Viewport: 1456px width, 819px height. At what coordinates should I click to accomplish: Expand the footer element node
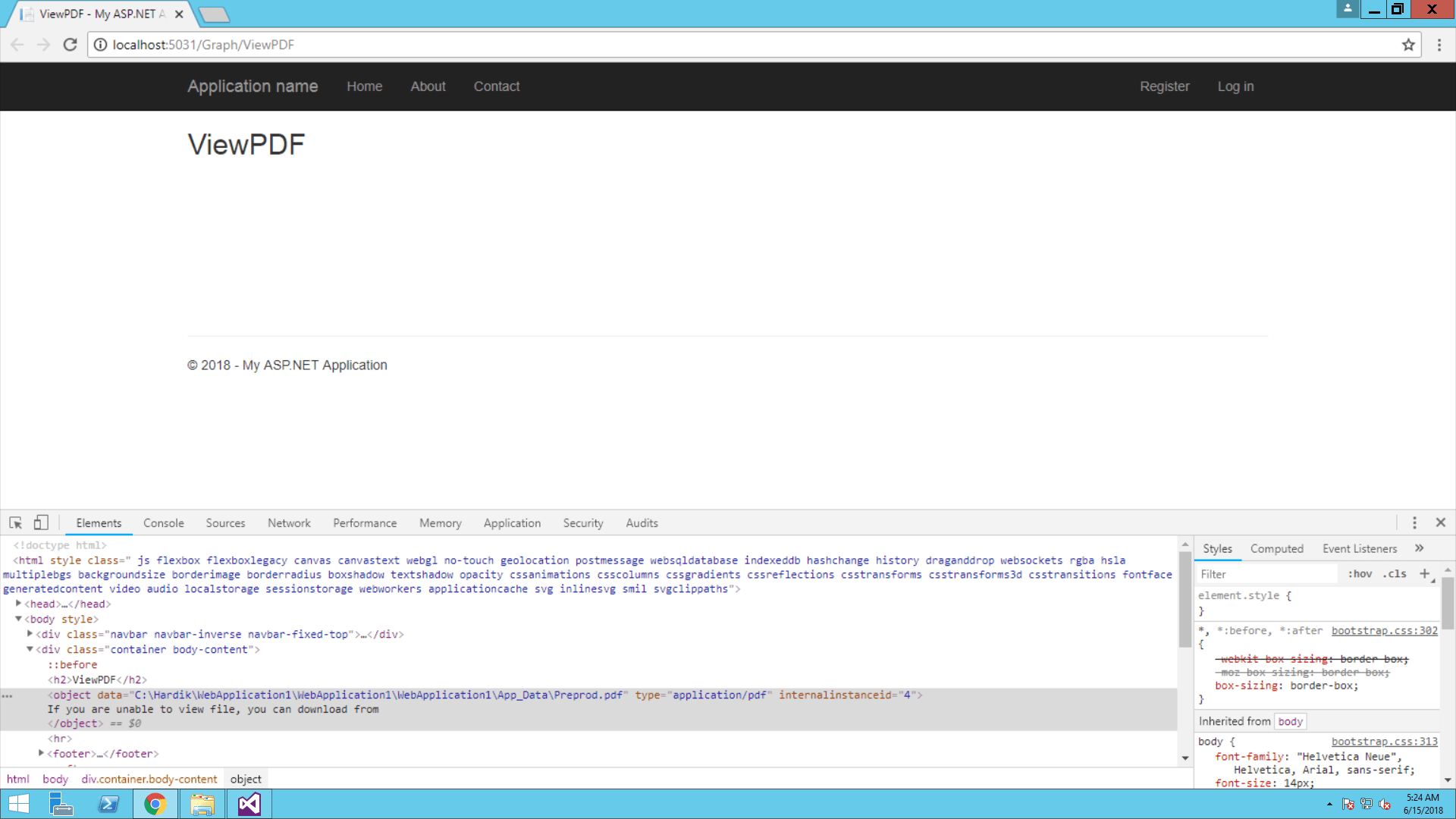point(41,753)
